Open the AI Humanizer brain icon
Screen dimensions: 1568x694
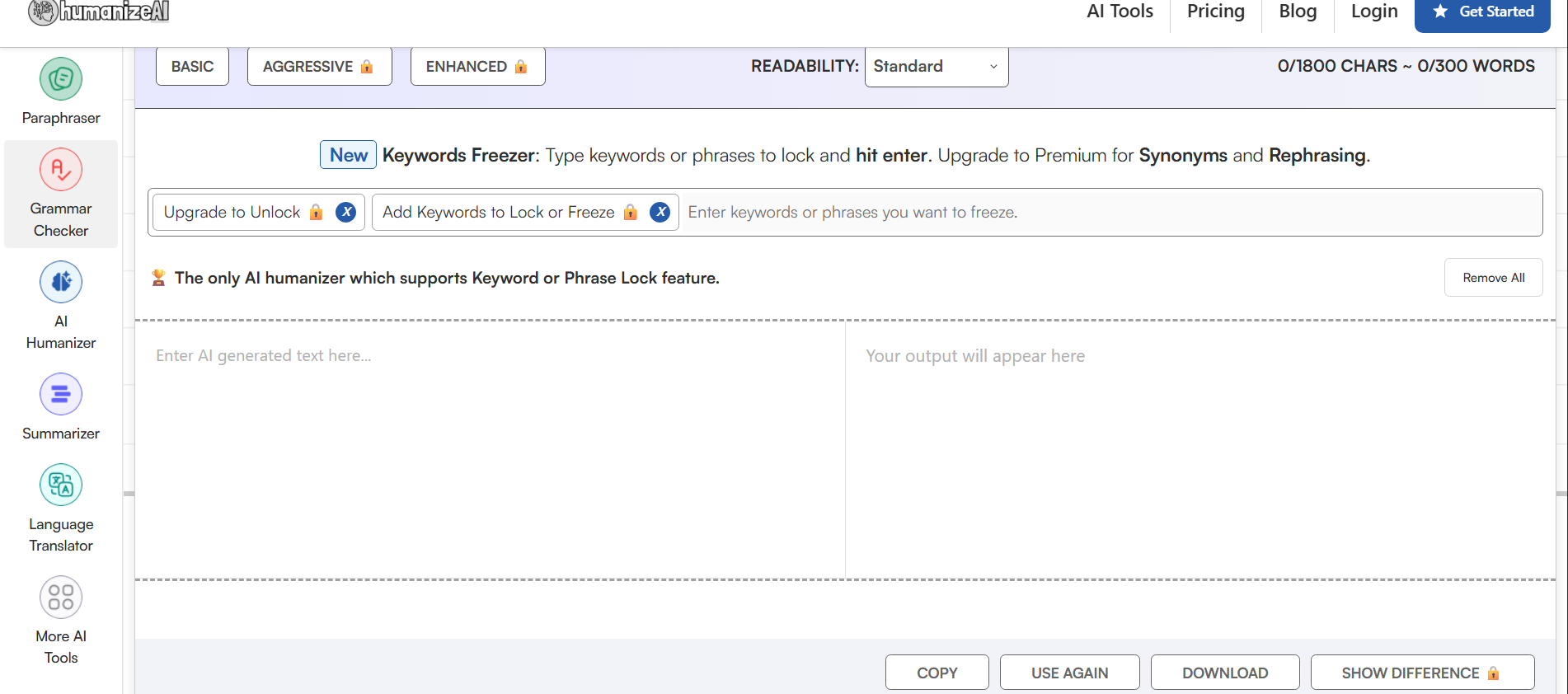[61, 282]
